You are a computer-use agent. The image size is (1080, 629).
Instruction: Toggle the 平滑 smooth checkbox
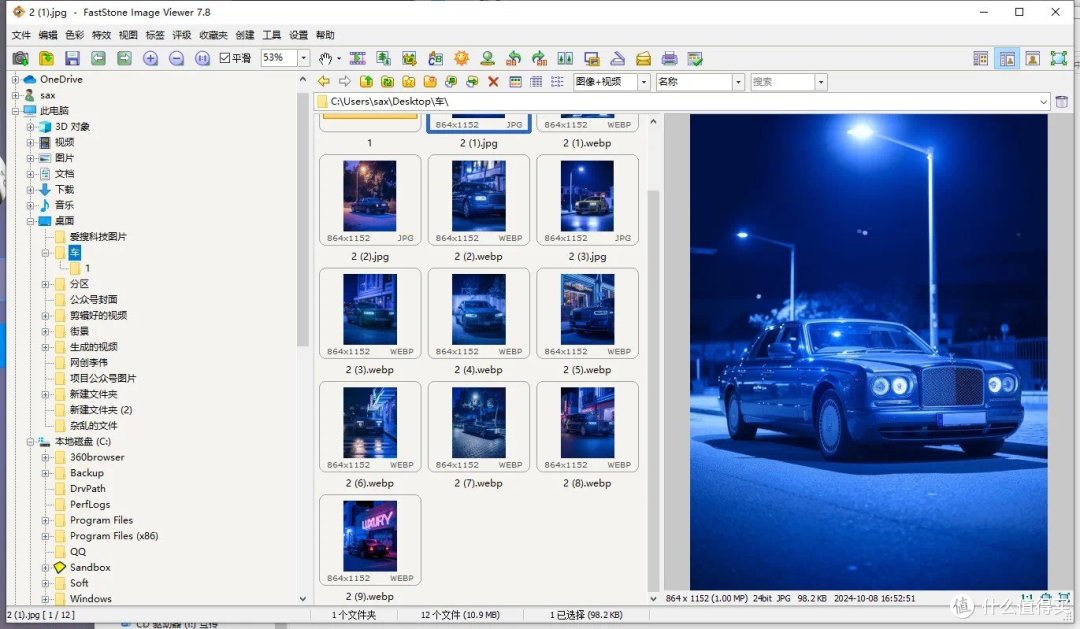pos(225,59)
